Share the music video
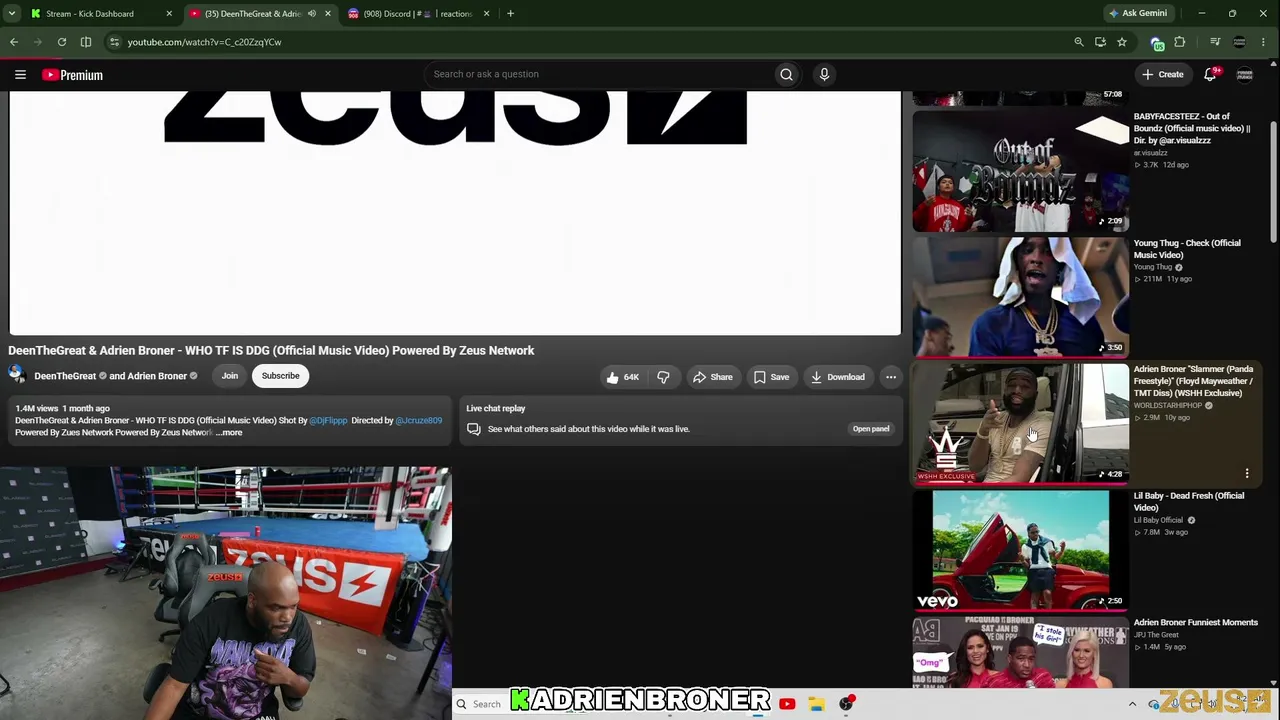This screenshot has width=1280, height=720. pos(713,377)
